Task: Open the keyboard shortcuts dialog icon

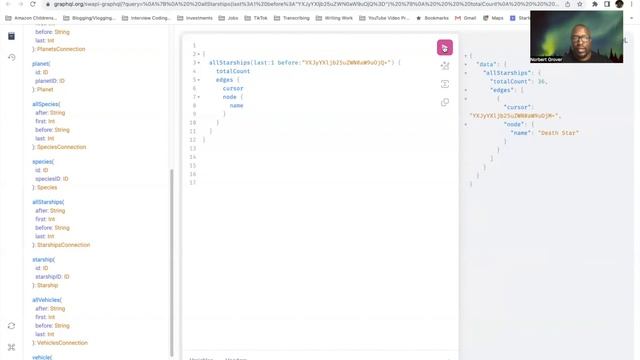Action: [11, 347]
